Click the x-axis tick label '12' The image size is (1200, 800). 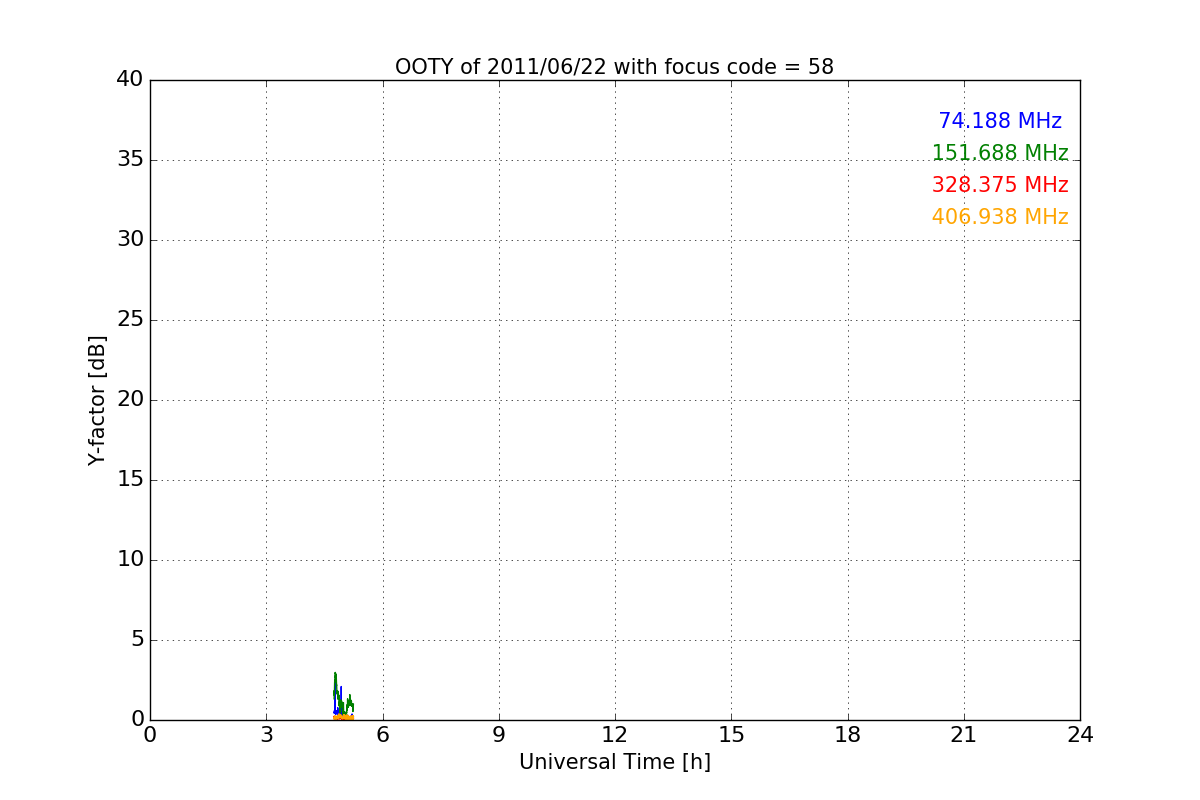[x=615, y=735]
